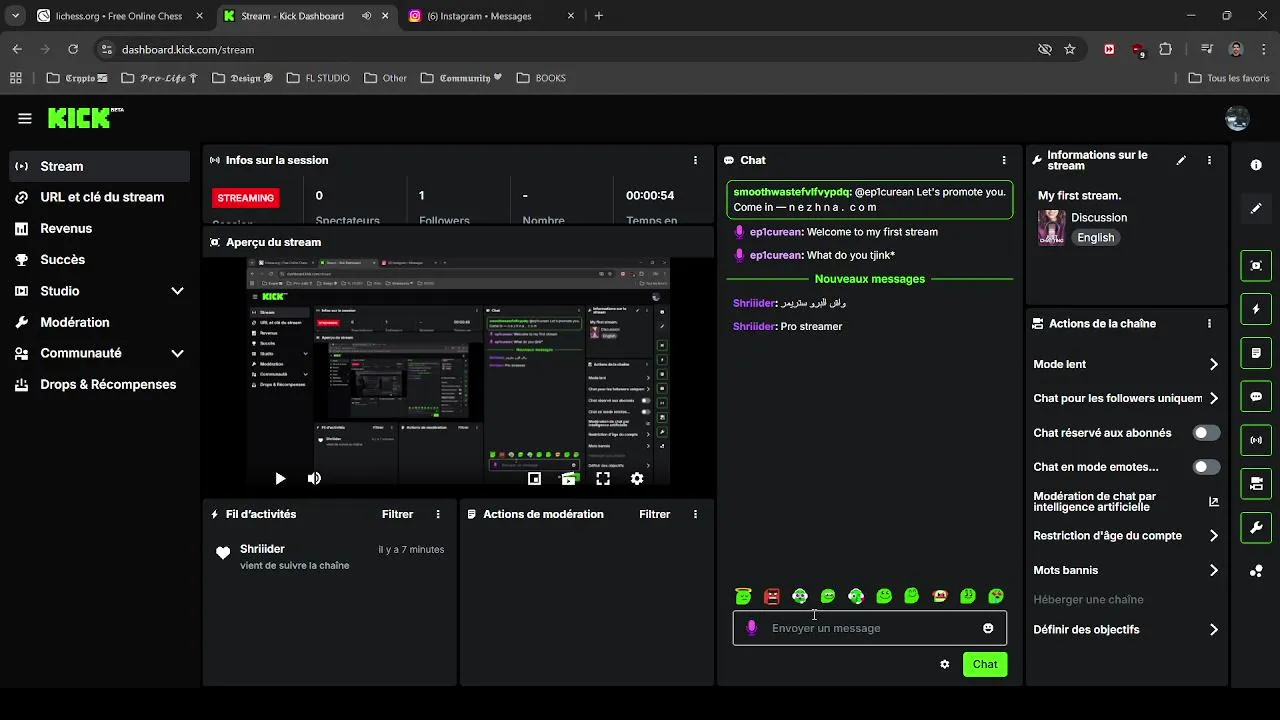The image size is (1280, 720).
Task: Open options menu for Informations sur le stream
Action: coord(1209,160)
